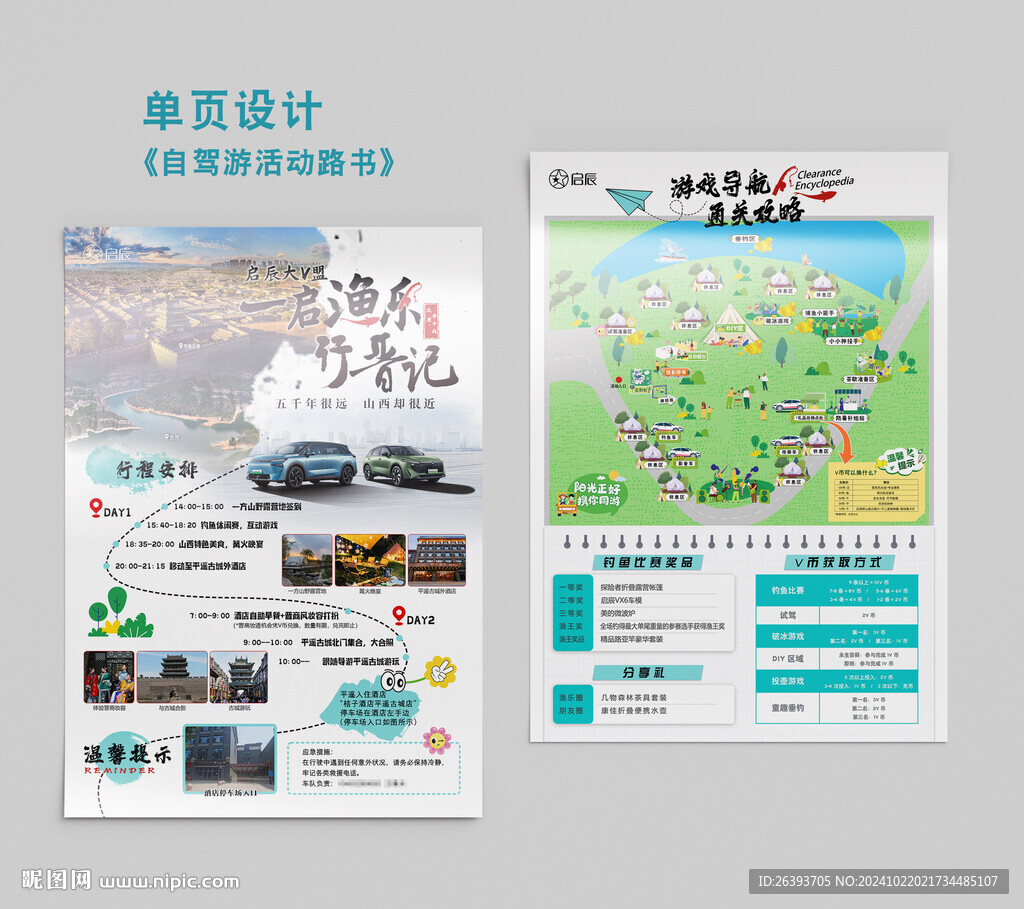Viewport: 1024px width, 909px height.
Task: Click the red DAY2 location pin
Action: (x=398, y=615)
